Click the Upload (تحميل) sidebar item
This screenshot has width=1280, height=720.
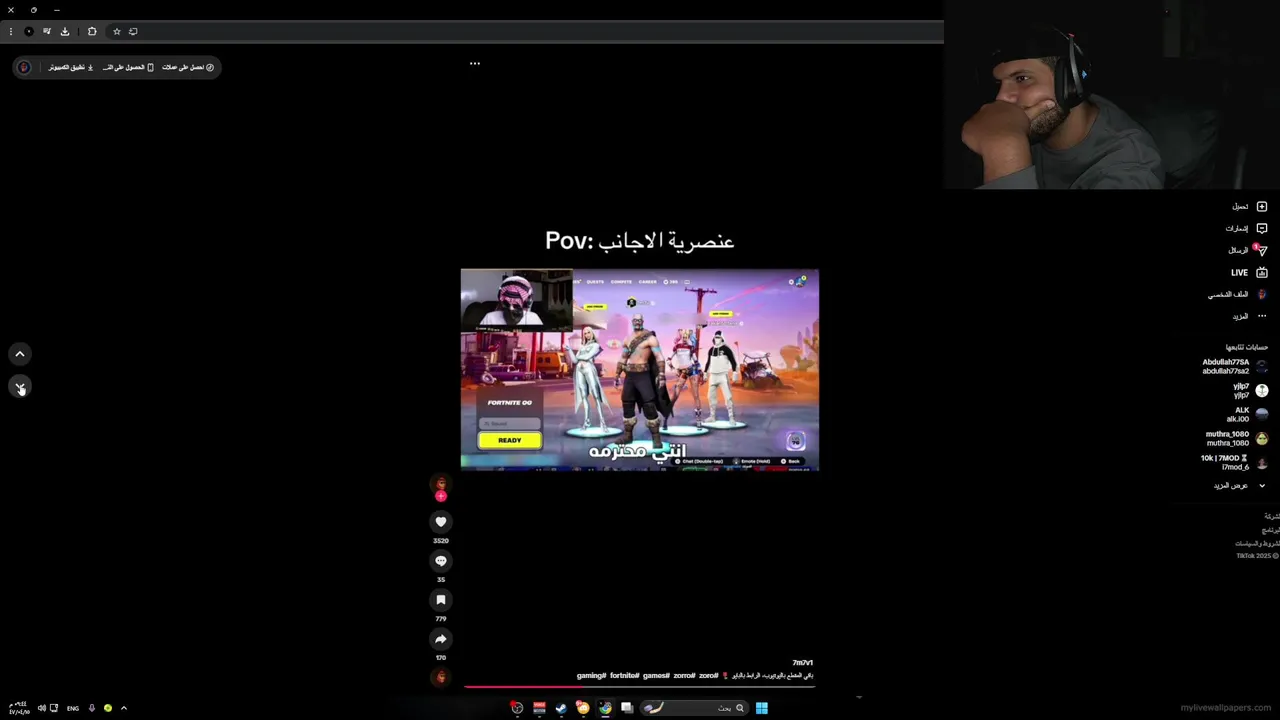tap(1249, 206)
